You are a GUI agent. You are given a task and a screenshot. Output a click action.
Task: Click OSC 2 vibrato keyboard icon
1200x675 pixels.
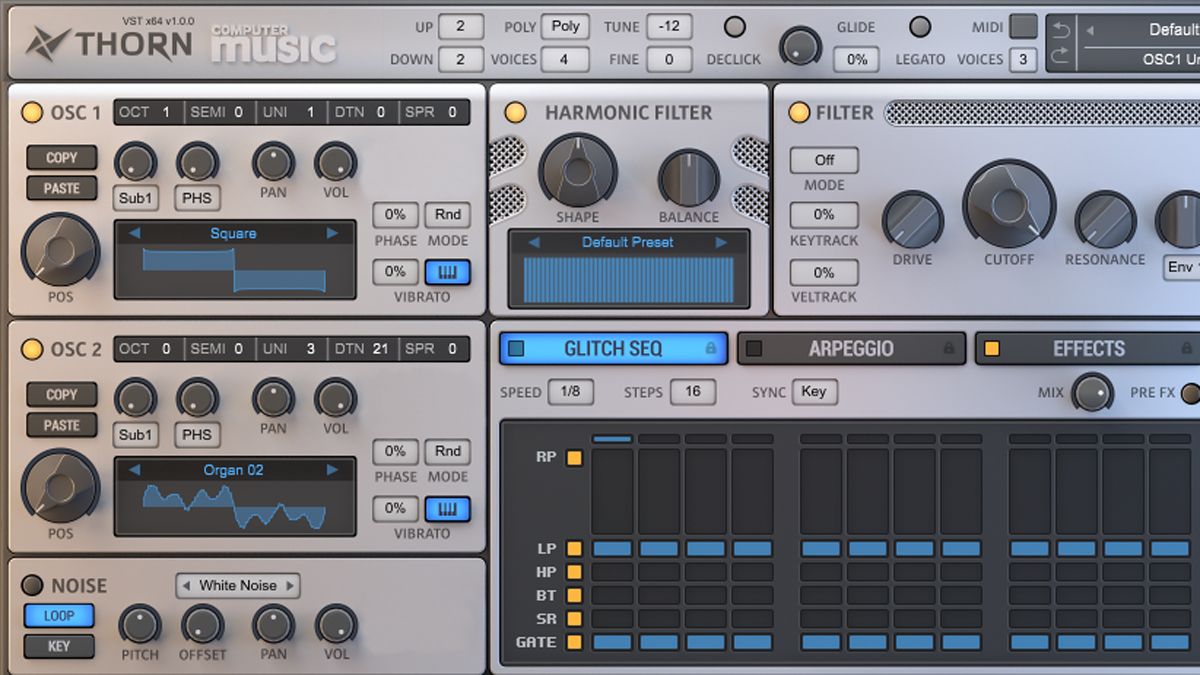click(447, 508)
